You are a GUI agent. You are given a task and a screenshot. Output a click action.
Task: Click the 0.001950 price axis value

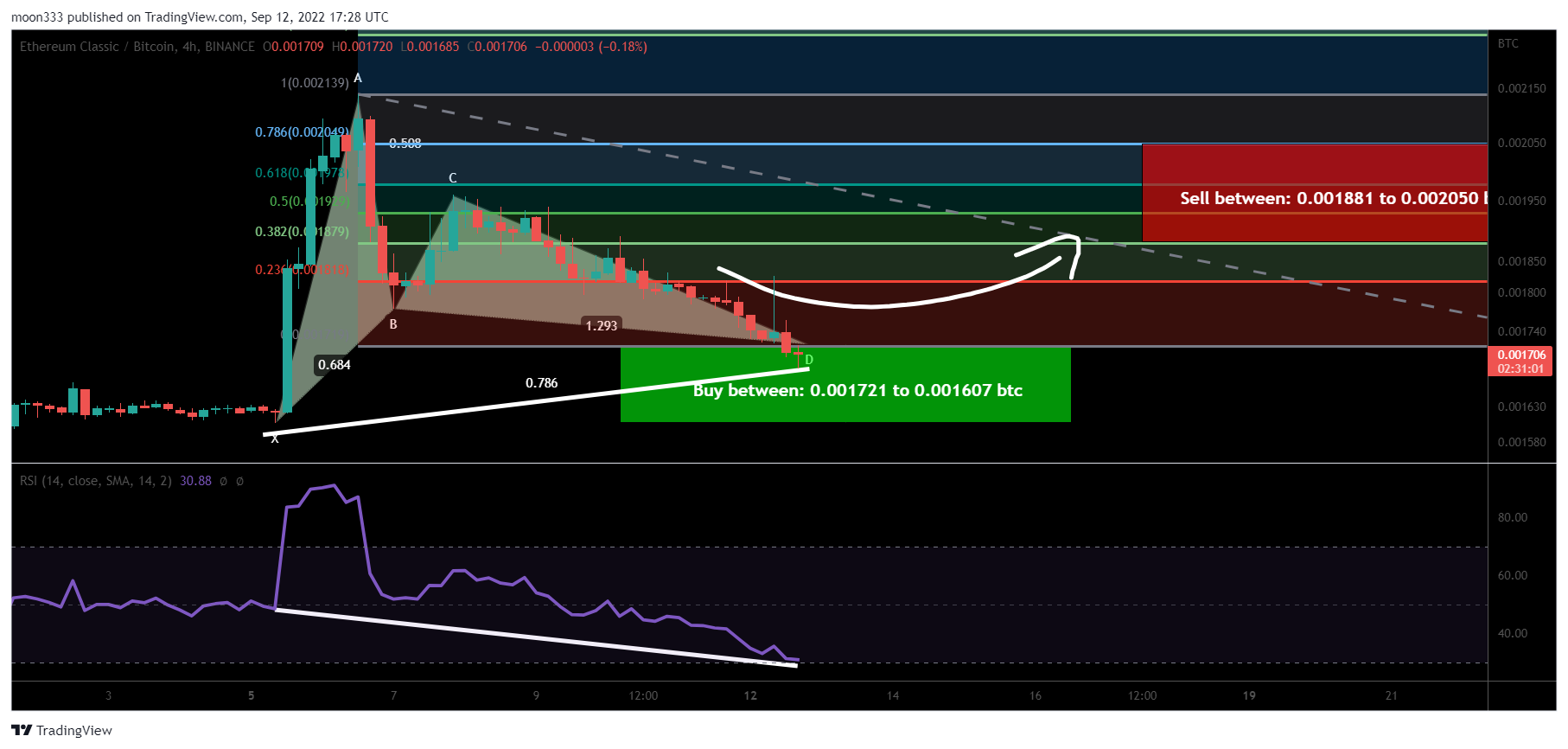(x=1521, y=201)
